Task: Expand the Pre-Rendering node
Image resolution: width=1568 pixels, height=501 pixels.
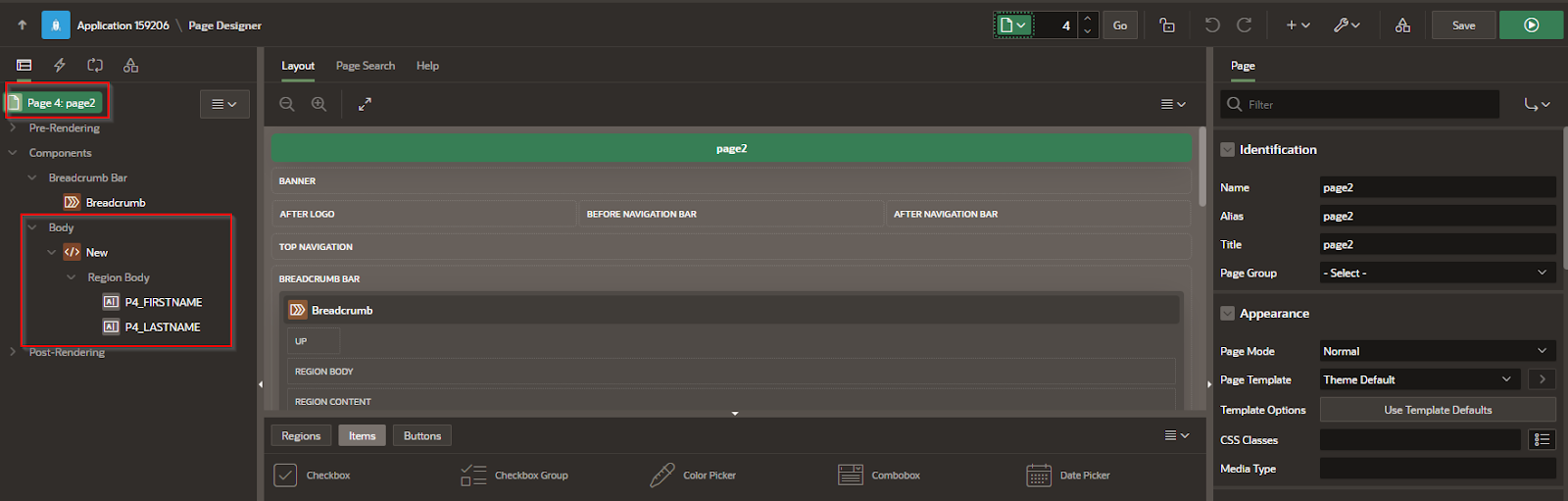Action: click(x=13, y=127)
